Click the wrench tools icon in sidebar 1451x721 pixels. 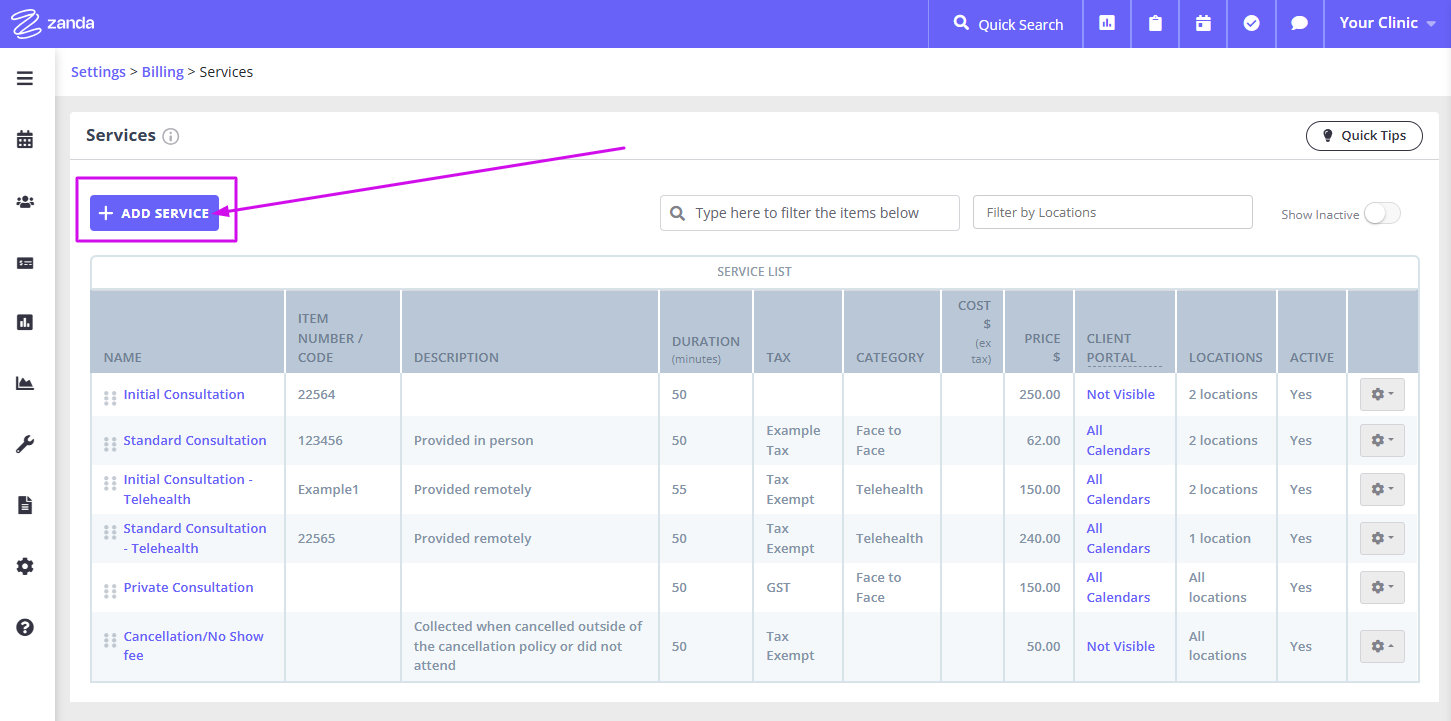(25, 445)
